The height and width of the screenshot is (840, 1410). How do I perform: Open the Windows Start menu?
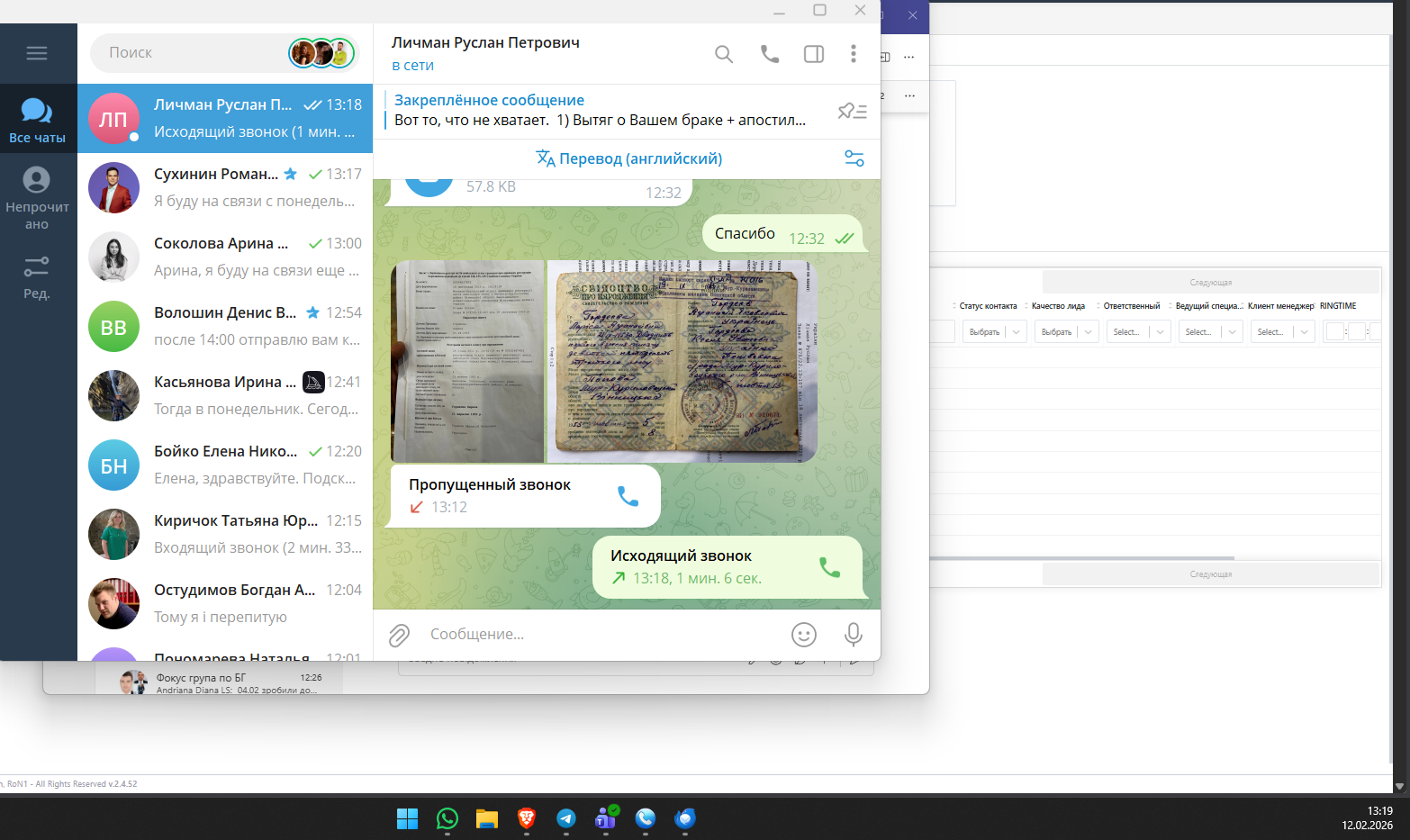(407, 818)
